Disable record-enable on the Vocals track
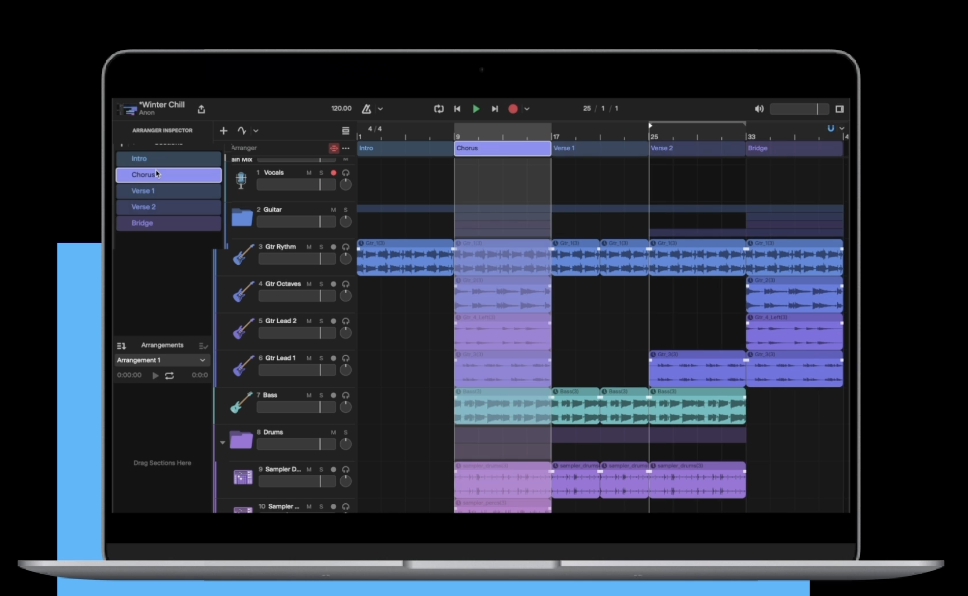 click(x=333, y=172)
